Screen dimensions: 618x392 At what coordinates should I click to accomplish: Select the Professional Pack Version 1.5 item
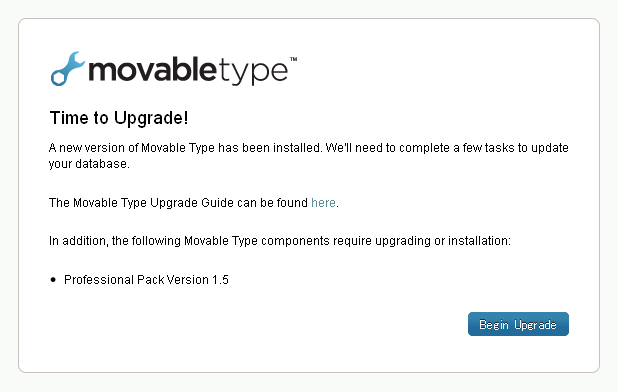coord(146,280)
